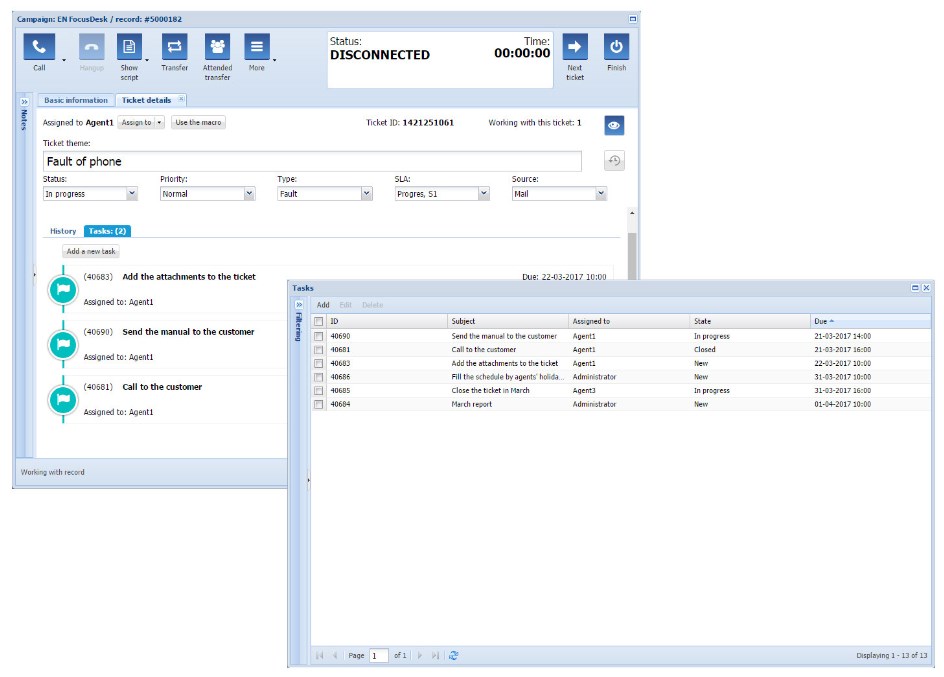Tick the checkbox for March report row

[319, 405]
